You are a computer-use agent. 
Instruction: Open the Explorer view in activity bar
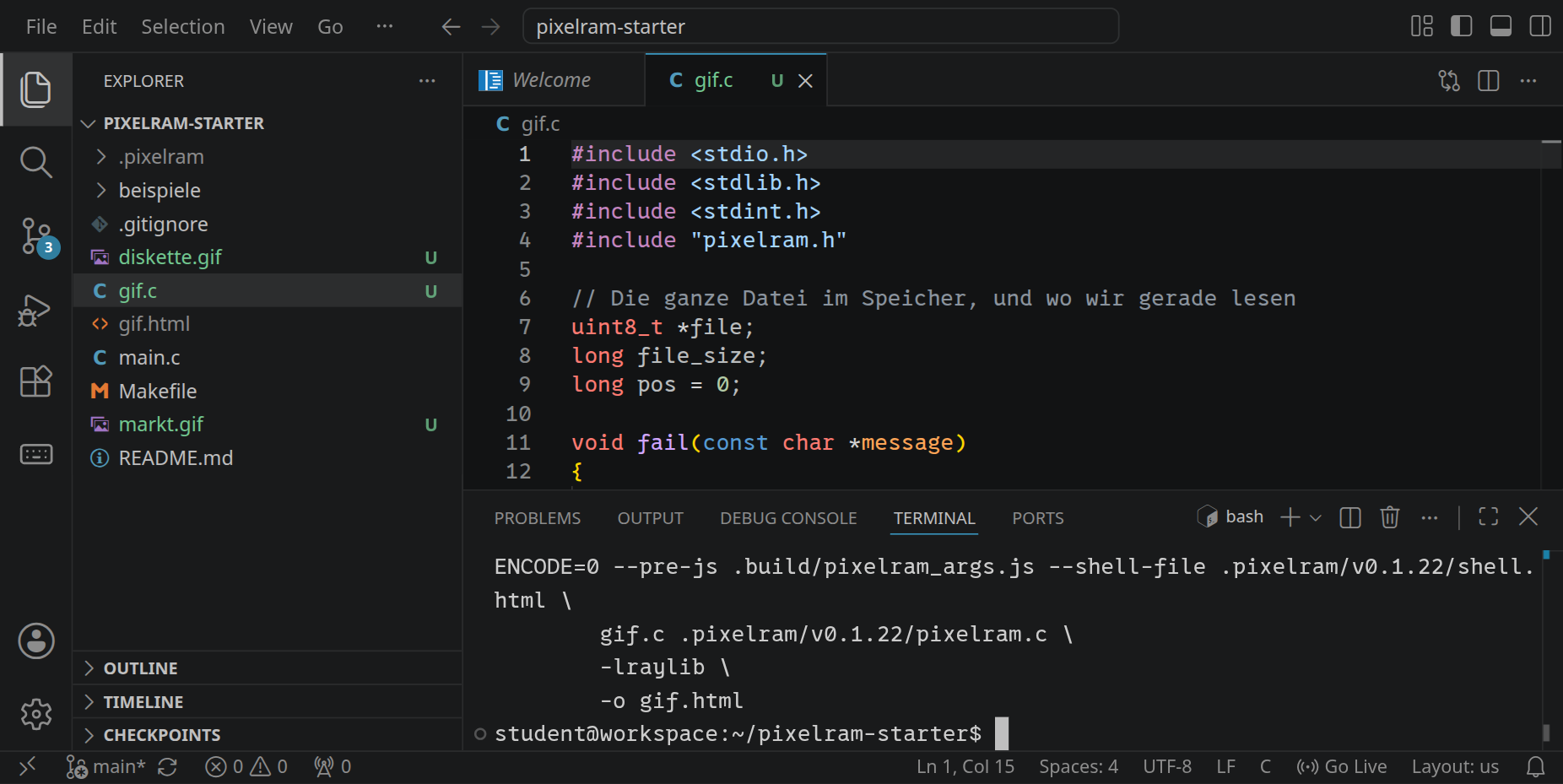point(35,89)
